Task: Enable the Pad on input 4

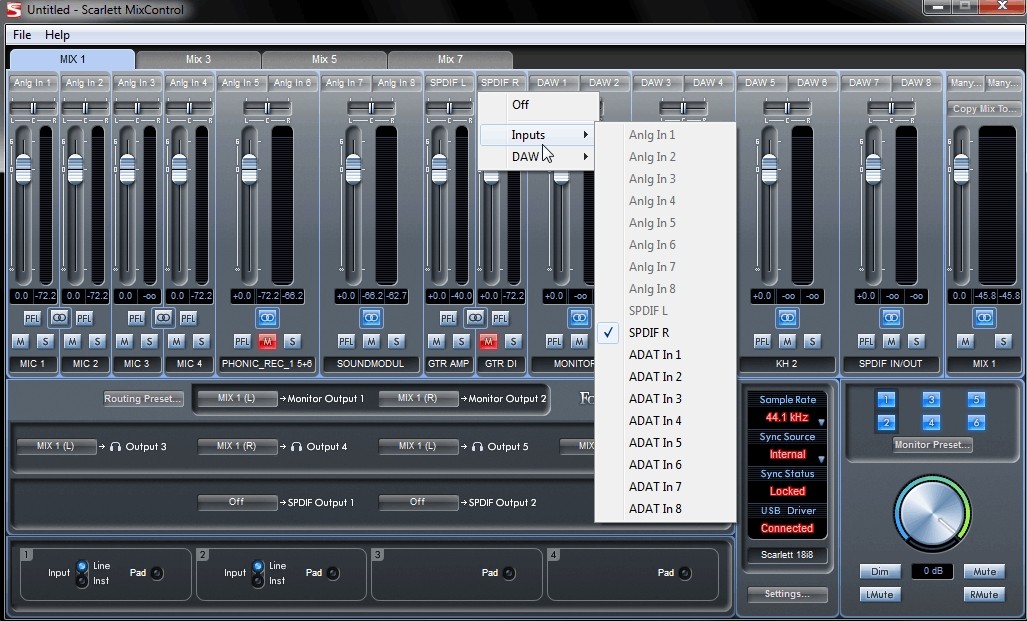Action: click(x=684, y=573)
